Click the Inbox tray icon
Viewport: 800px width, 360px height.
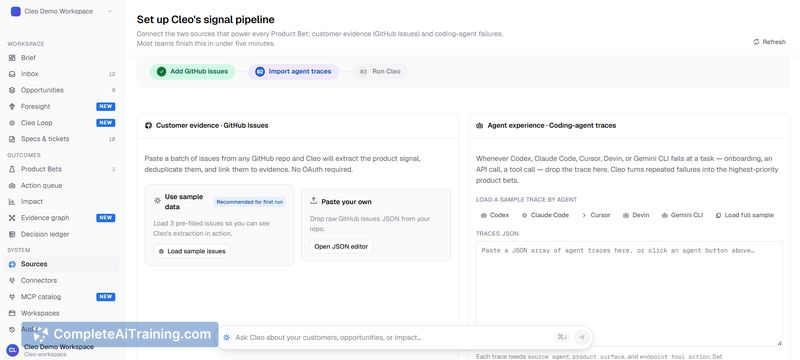12,74
